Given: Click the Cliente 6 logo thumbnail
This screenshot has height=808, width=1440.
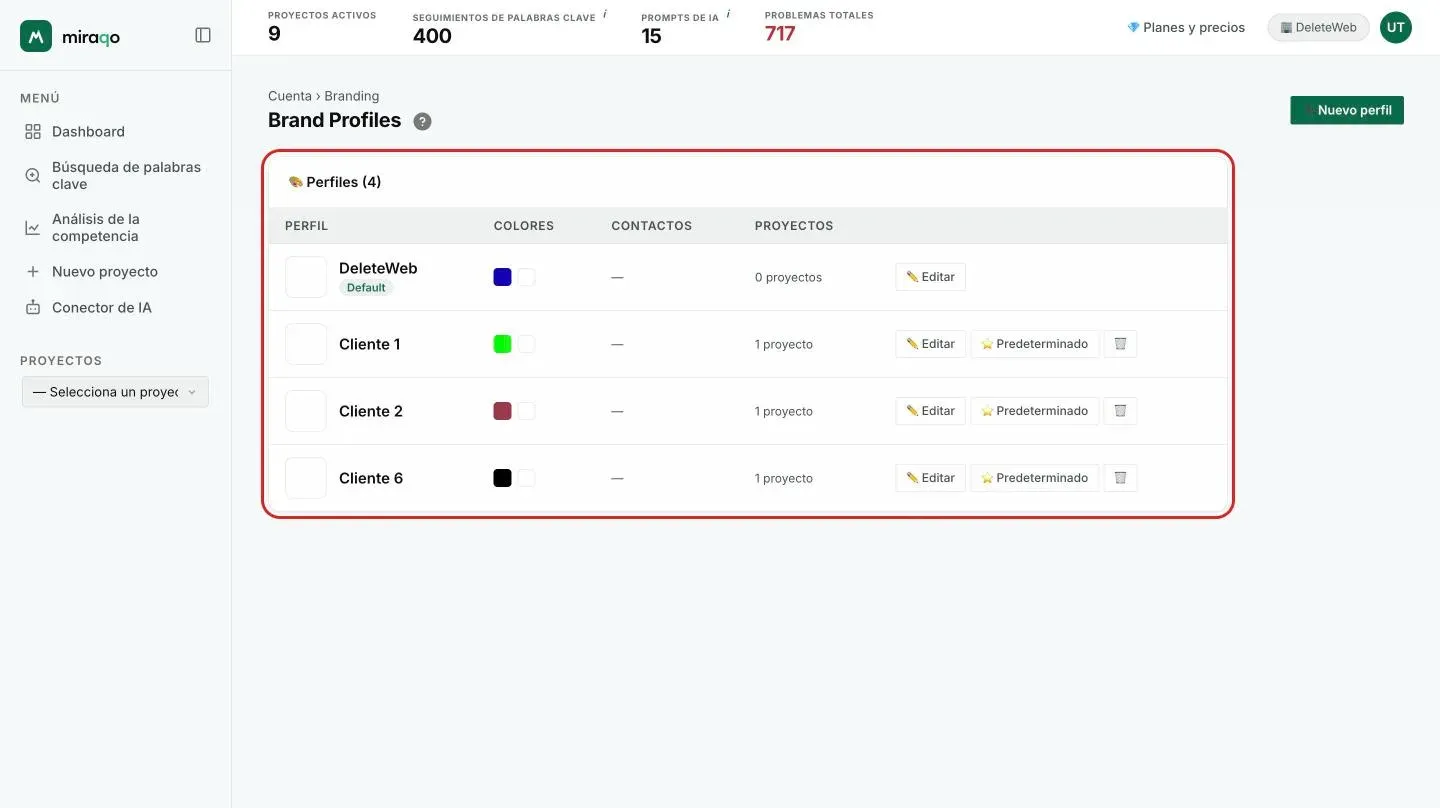Looking at the screenshot, I should click(x=306, y=478).
